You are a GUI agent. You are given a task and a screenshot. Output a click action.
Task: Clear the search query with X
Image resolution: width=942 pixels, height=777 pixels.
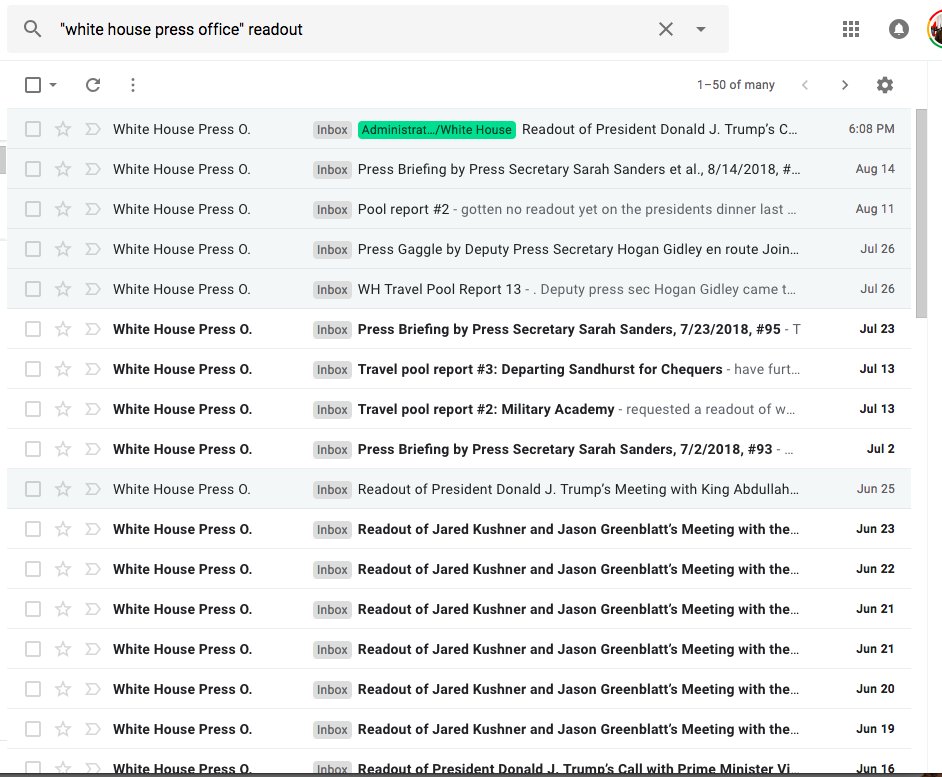tap(666, 29)
